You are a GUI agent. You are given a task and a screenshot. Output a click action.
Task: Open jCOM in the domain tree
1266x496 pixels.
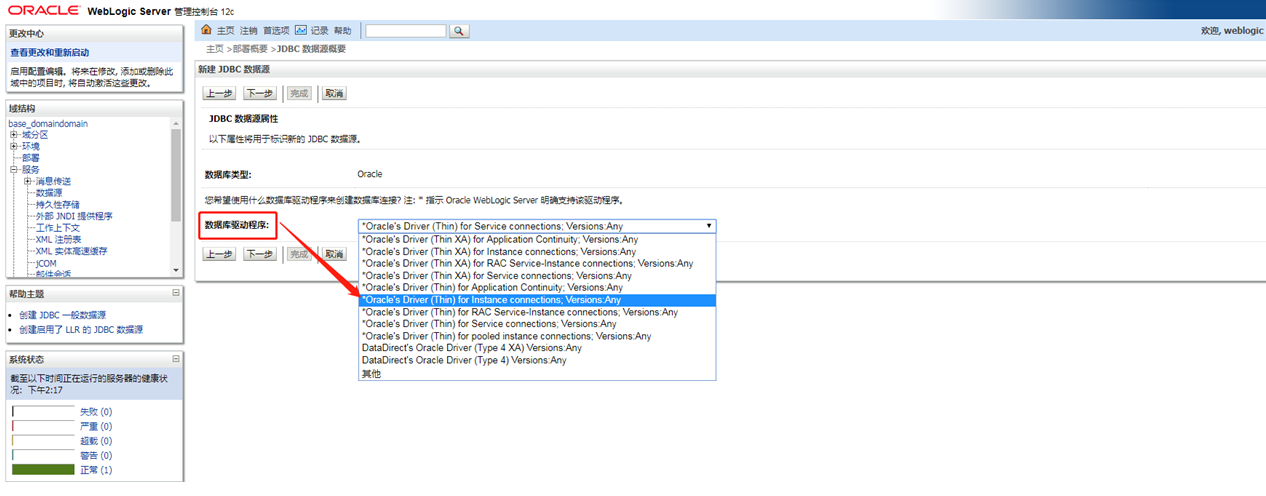[x=47, y=263]
